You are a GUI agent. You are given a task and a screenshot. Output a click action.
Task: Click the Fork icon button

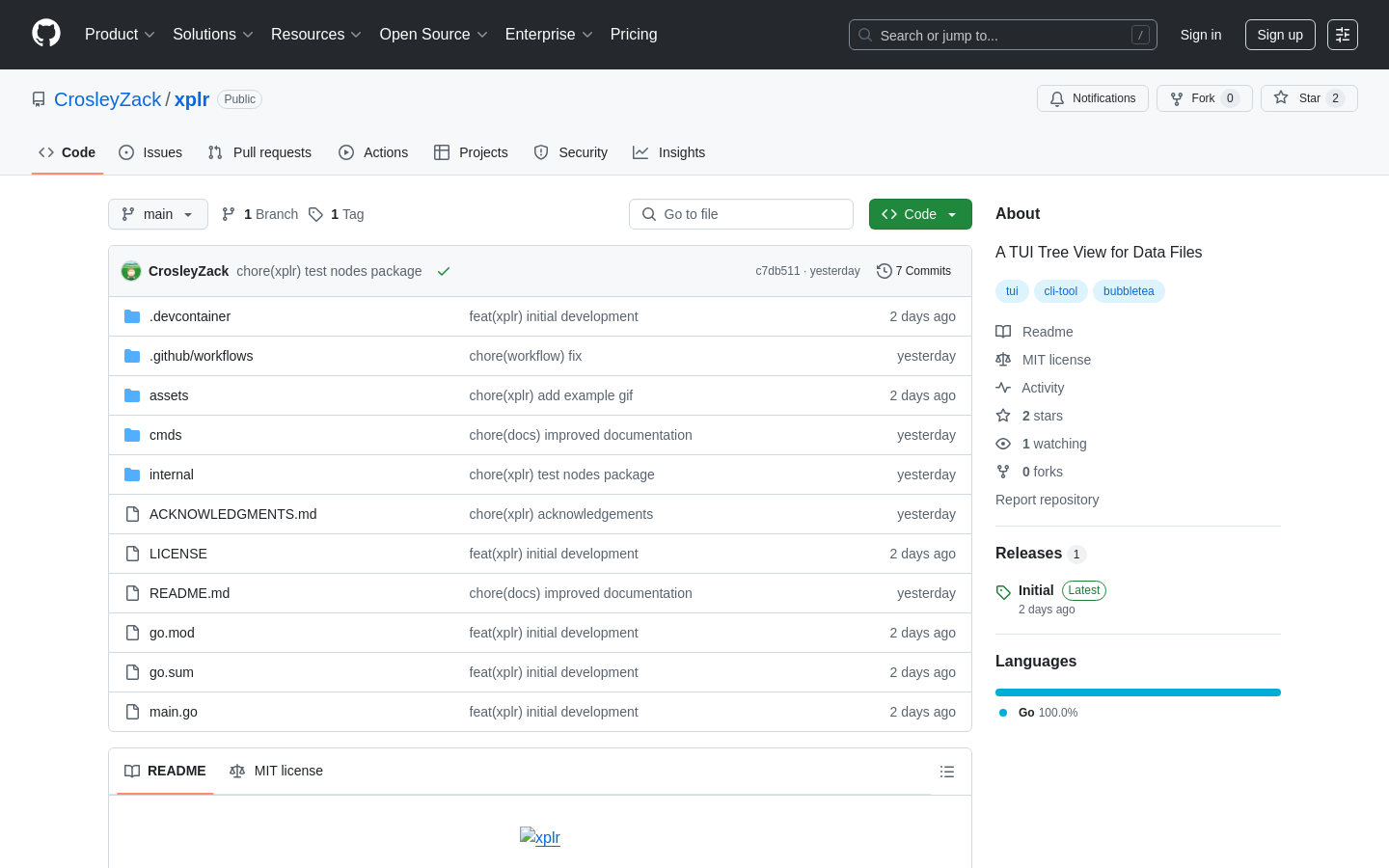pos(1205,98)
